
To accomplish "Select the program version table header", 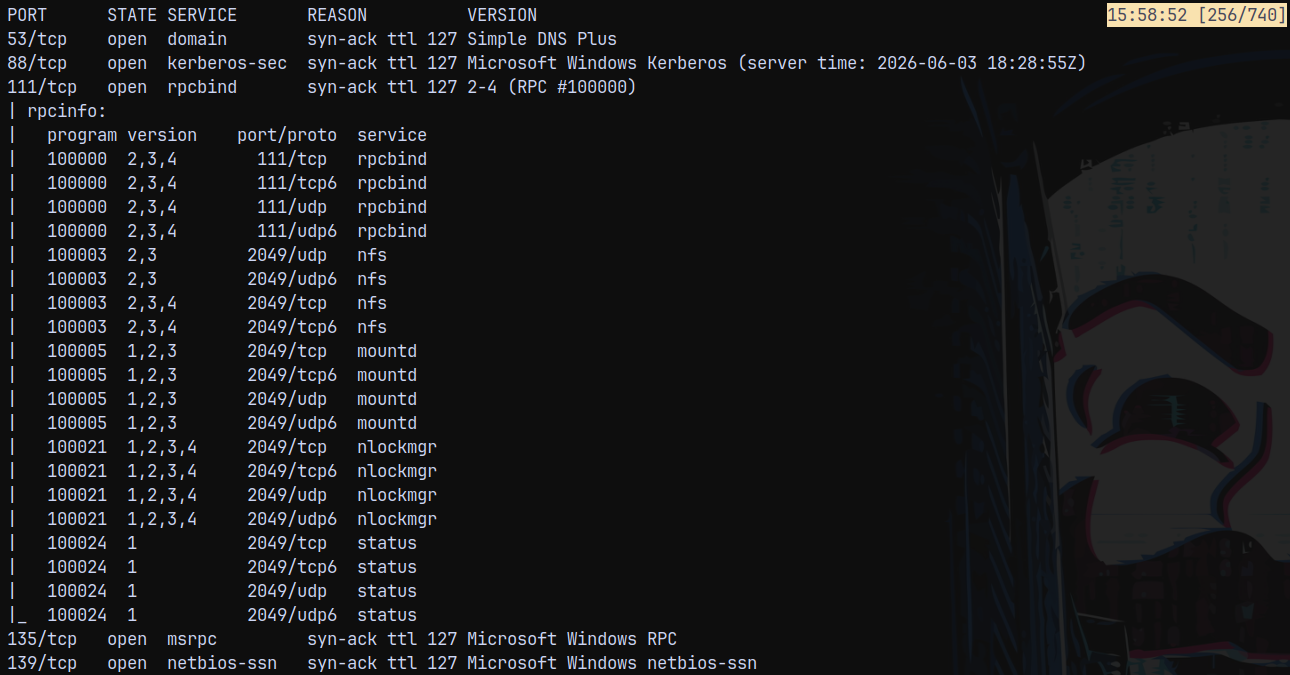I will click(122, 135).
